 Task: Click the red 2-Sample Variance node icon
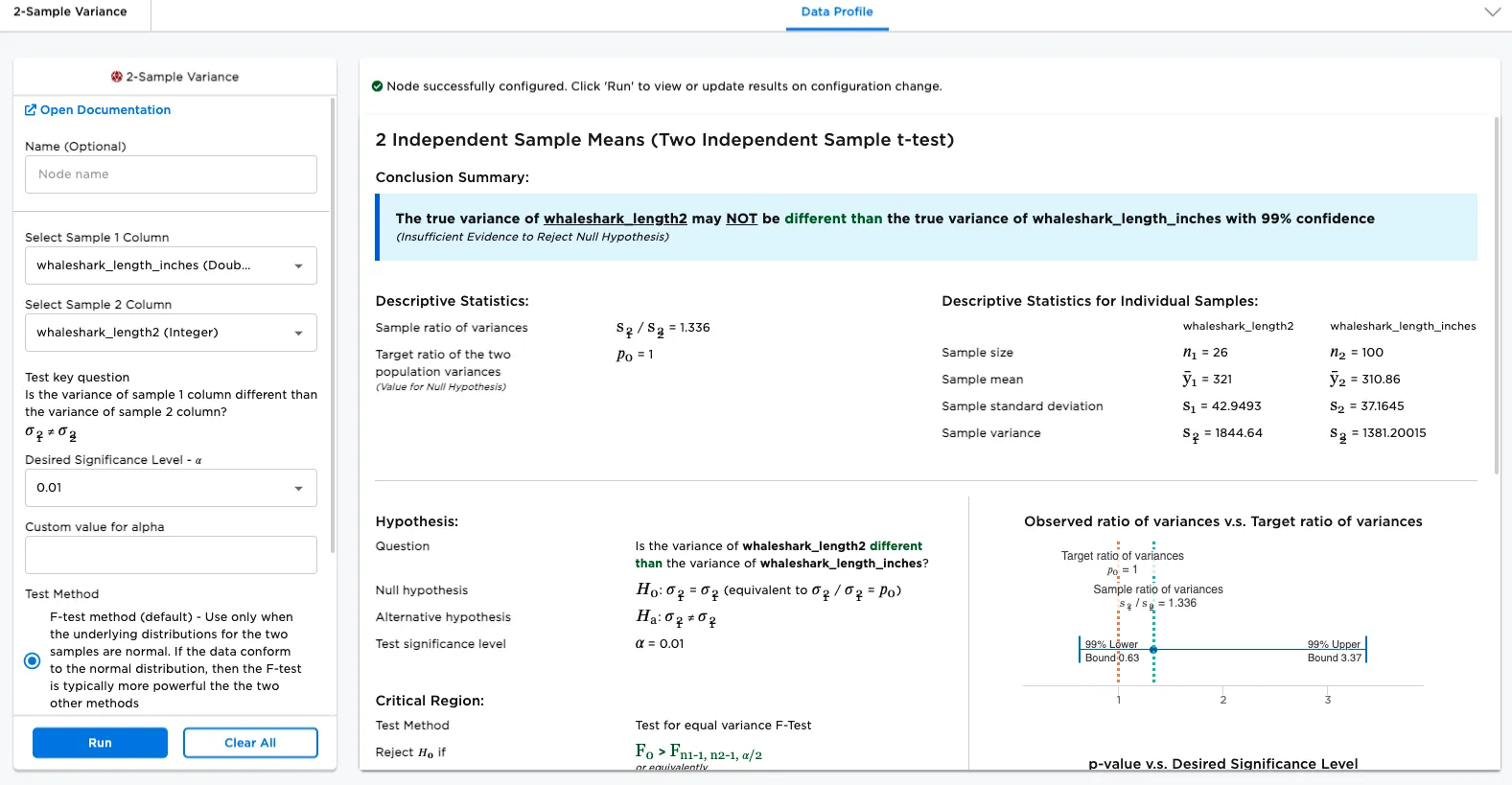click(117, 77)
